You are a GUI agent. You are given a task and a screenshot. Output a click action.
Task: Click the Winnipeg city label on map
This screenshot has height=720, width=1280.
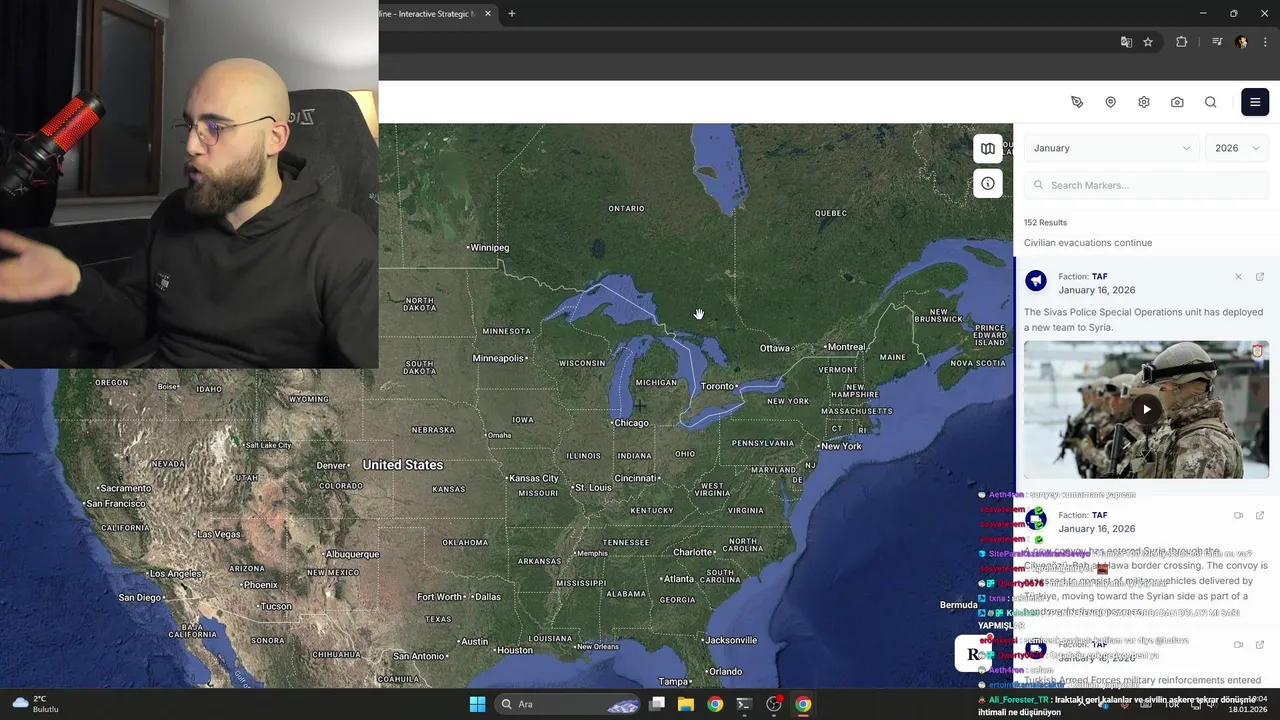[x=489, y=248]
